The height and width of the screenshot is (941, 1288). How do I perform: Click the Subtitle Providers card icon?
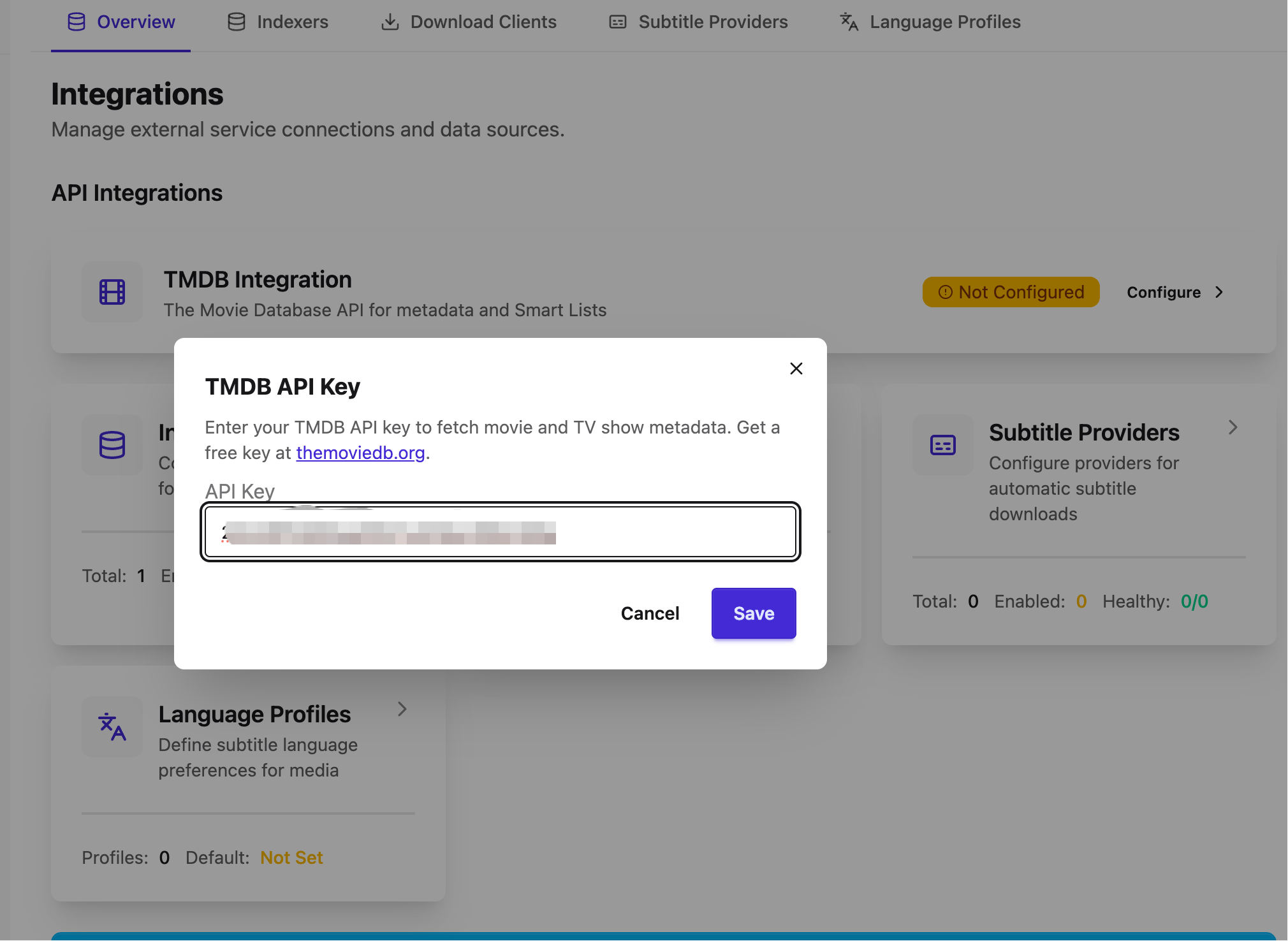[x=942, y=445]
